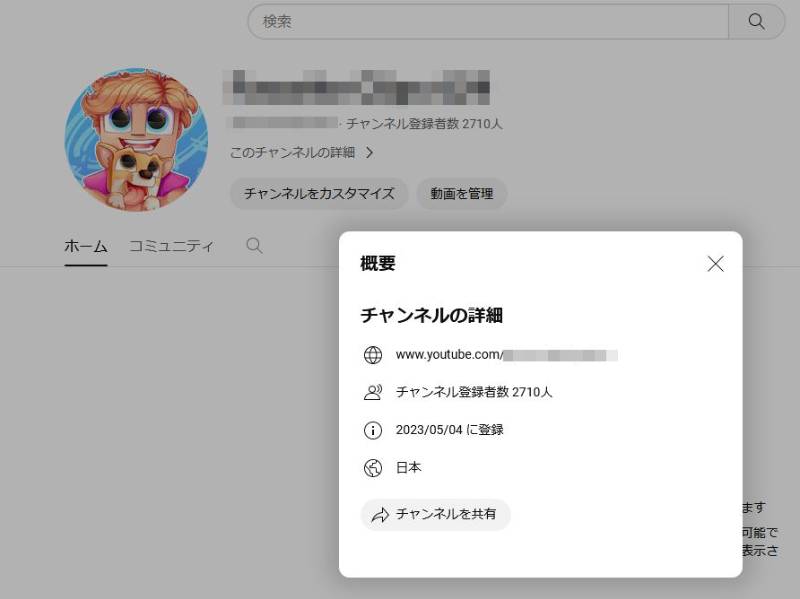800x599 pixels.
Task: Open 動画を管理 button
Action: tap(462, 193)
